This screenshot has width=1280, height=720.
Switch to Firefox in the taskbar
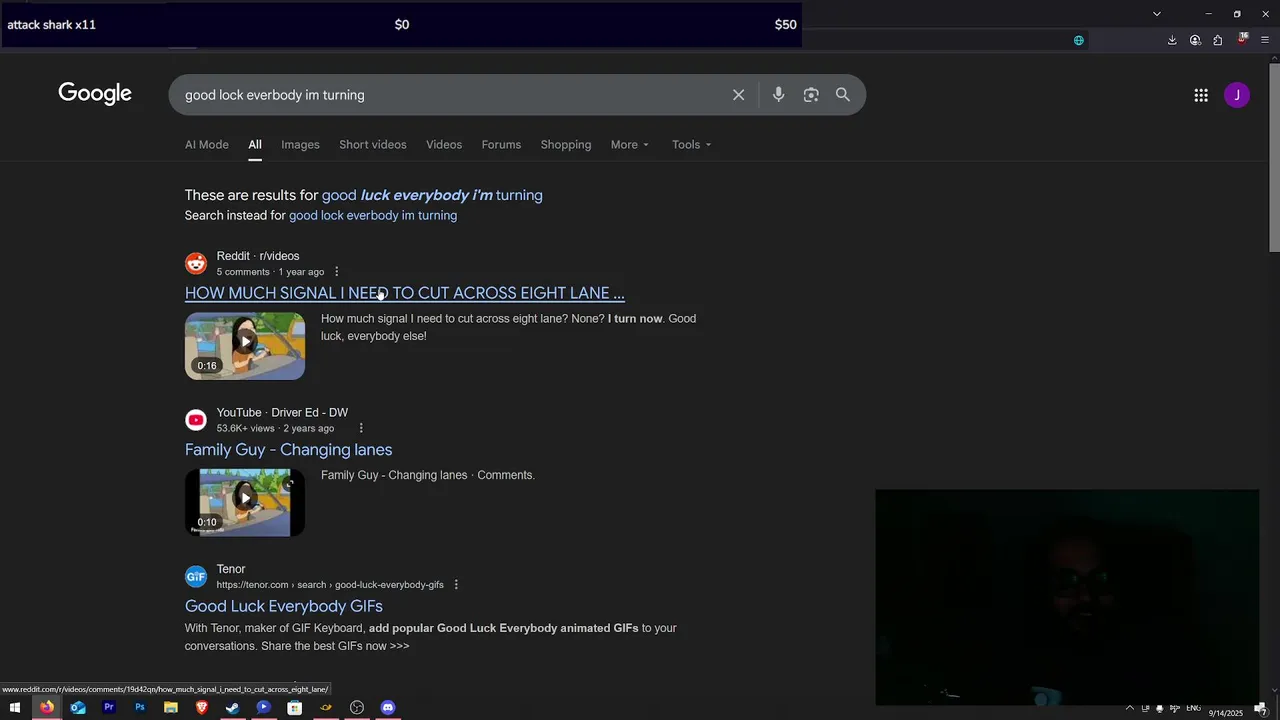tap(46, 708)
